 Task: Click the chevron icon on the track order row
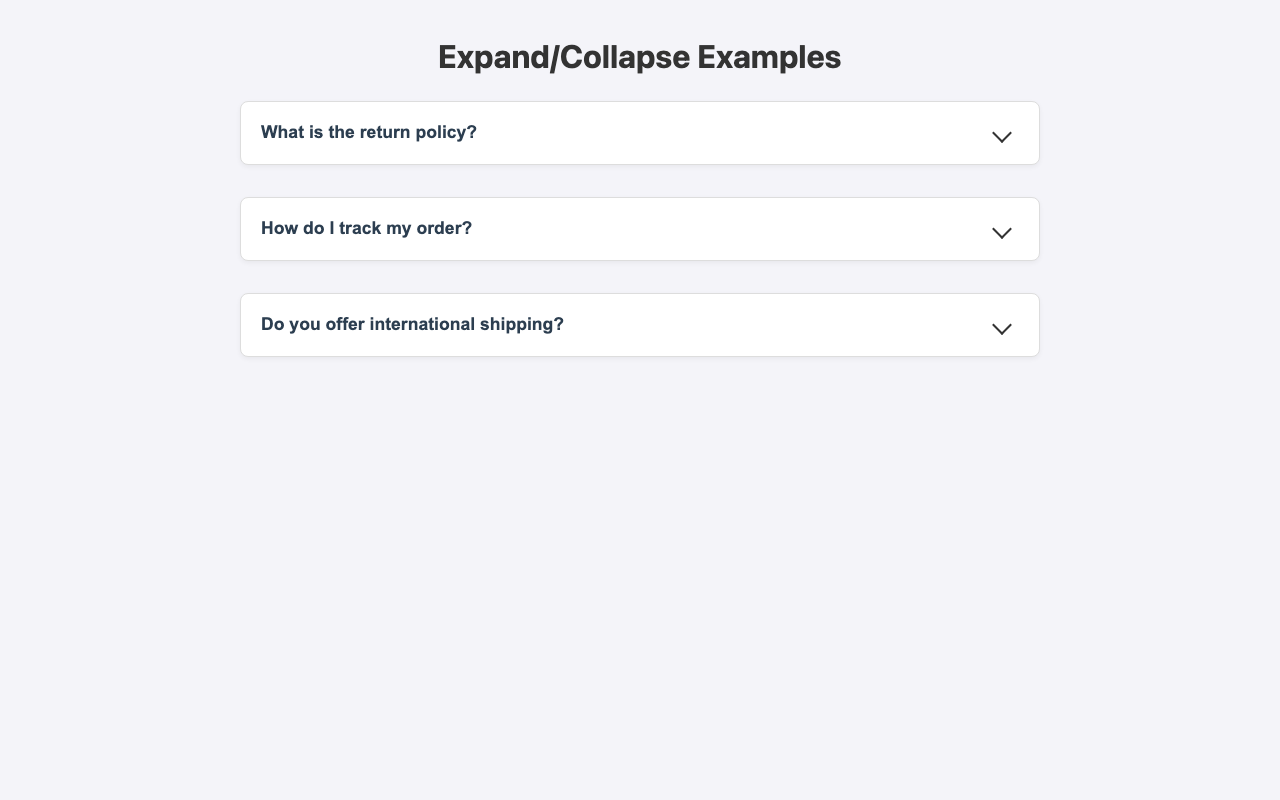click(x=1001, y=233)
